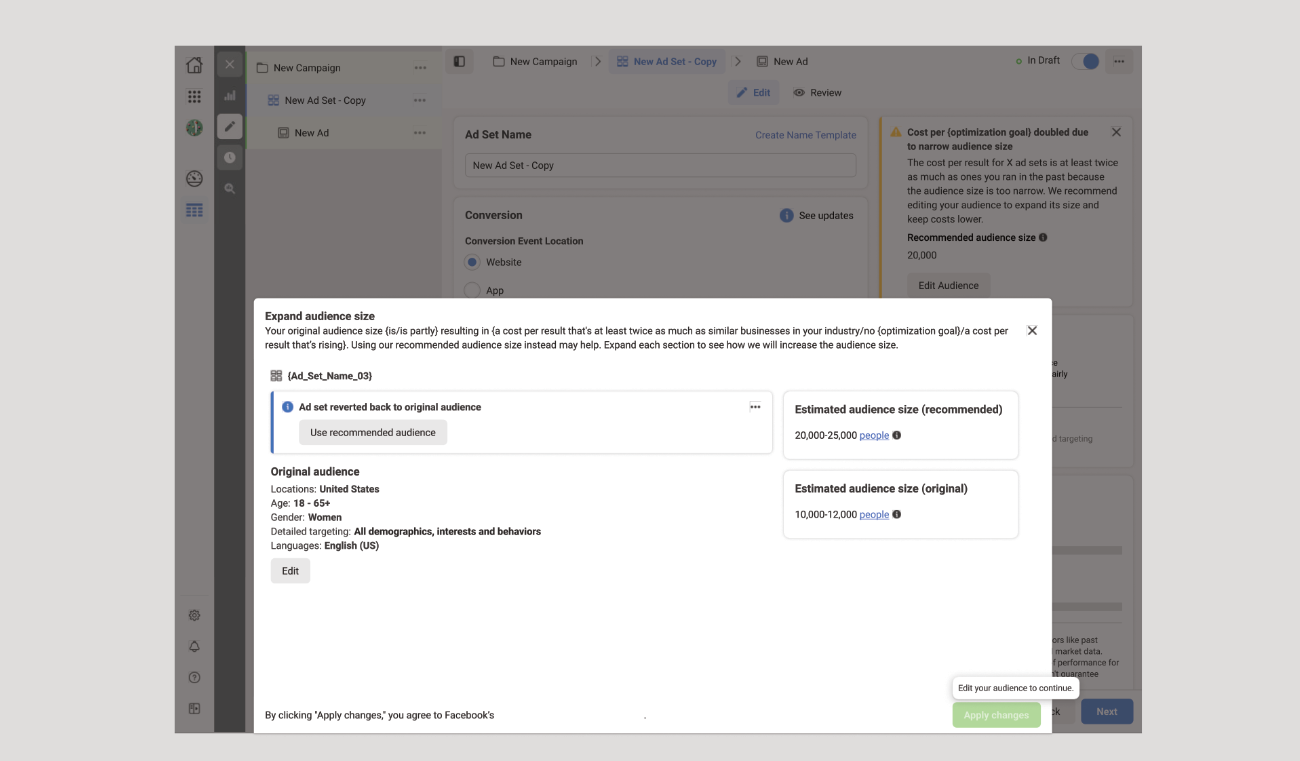Screen dimensions: 1300x761
Task: Switch to the Review tab
Action: pos(817,93)
